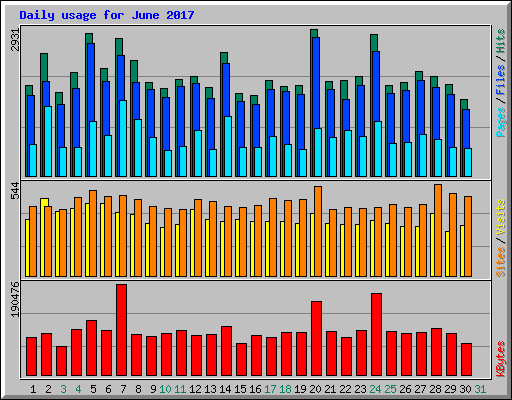Select the red KBytes bar for day 30
Image resolution: width=512 pixels, height=400 pixels.
pos(466,359)
